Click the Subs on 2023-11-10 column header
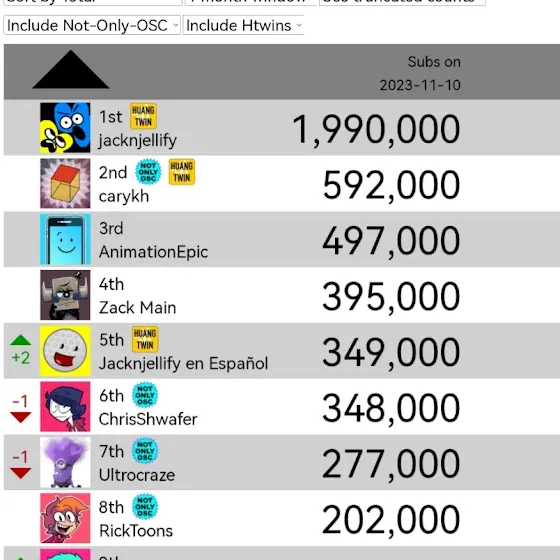 pos(420,73)
